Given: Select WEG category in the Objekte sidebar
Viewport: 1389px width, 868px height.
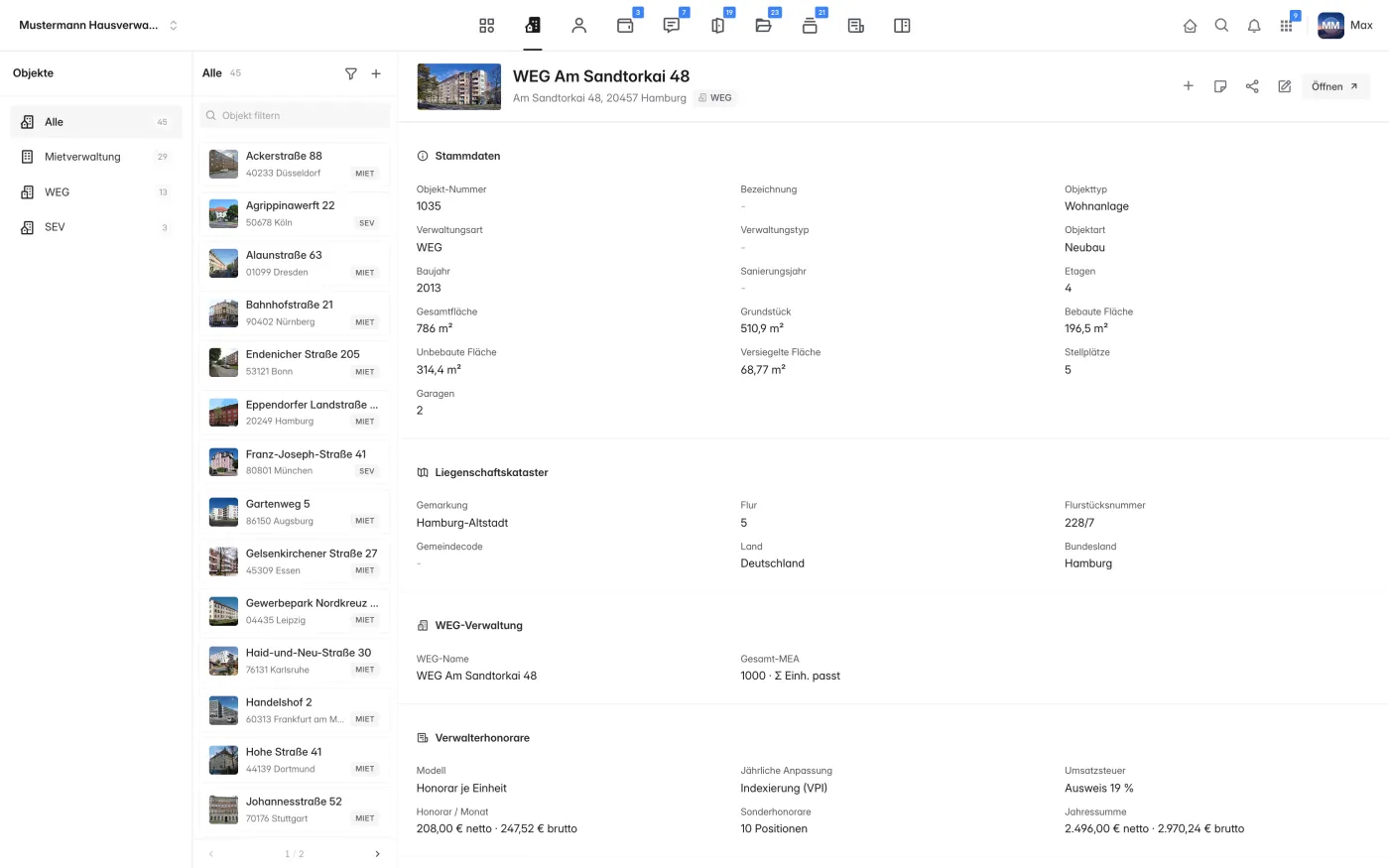Looking at the screenshot, I should coord(96,192).
